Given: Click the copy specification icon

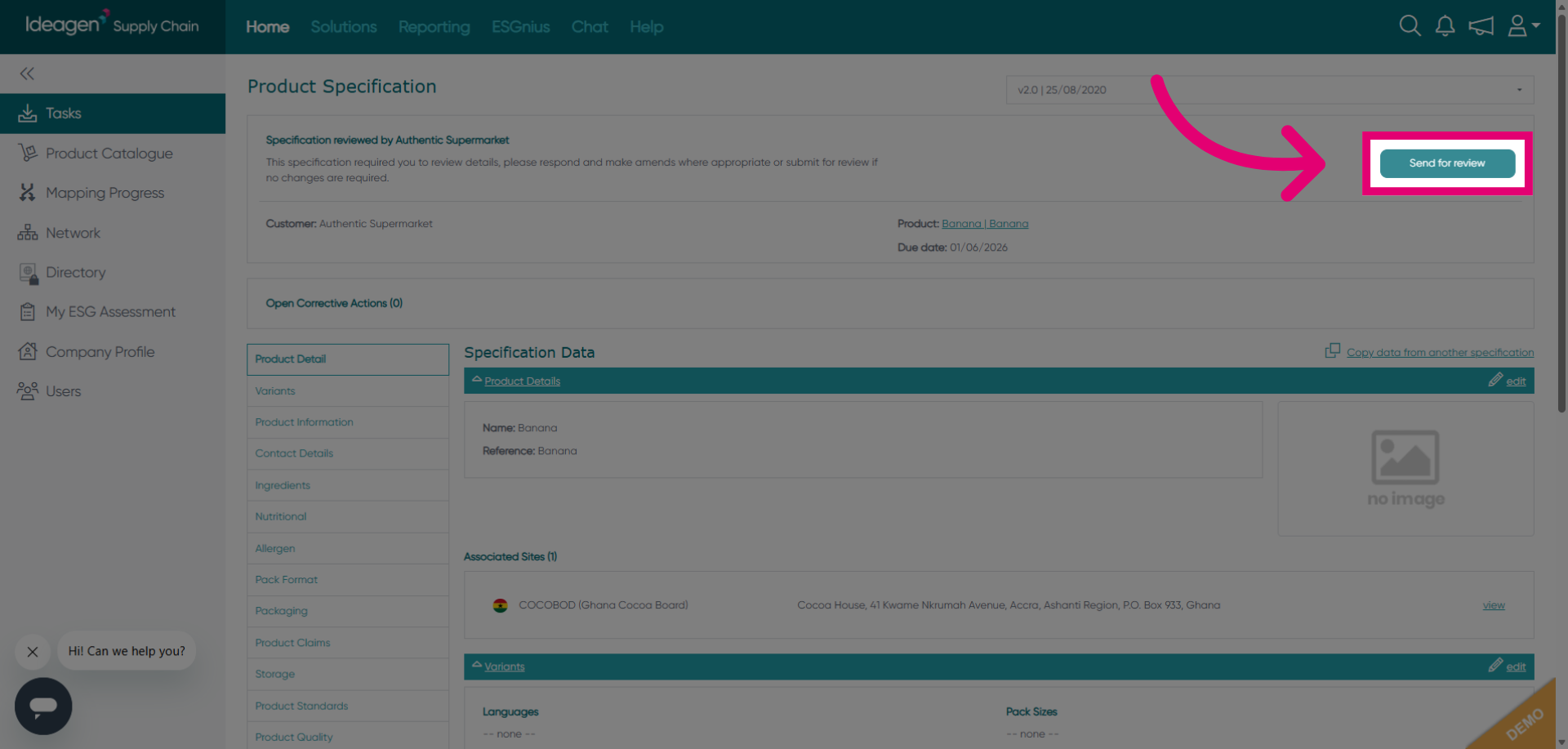Looking at the screenshot, I should point(1332,351).
